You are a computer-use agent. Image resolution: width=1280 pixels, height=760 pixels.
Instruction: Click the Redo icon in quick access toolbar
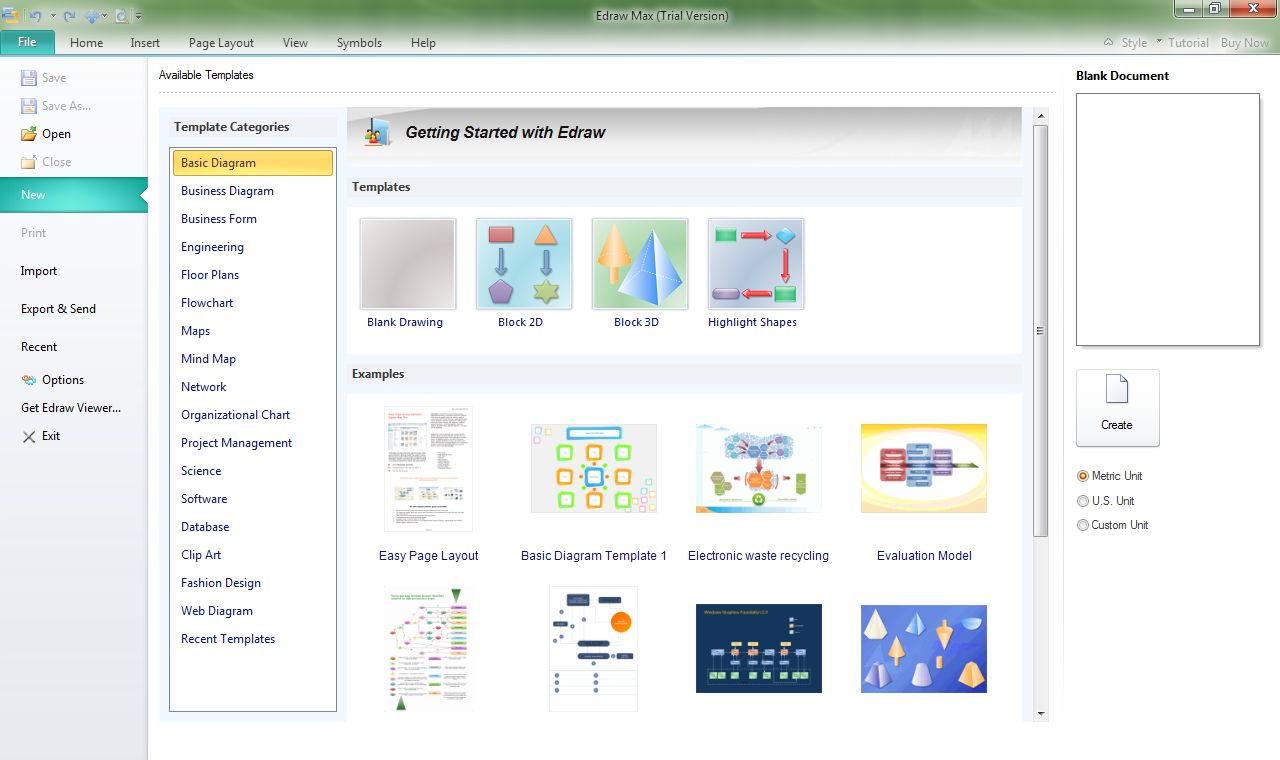coord(70,16)
